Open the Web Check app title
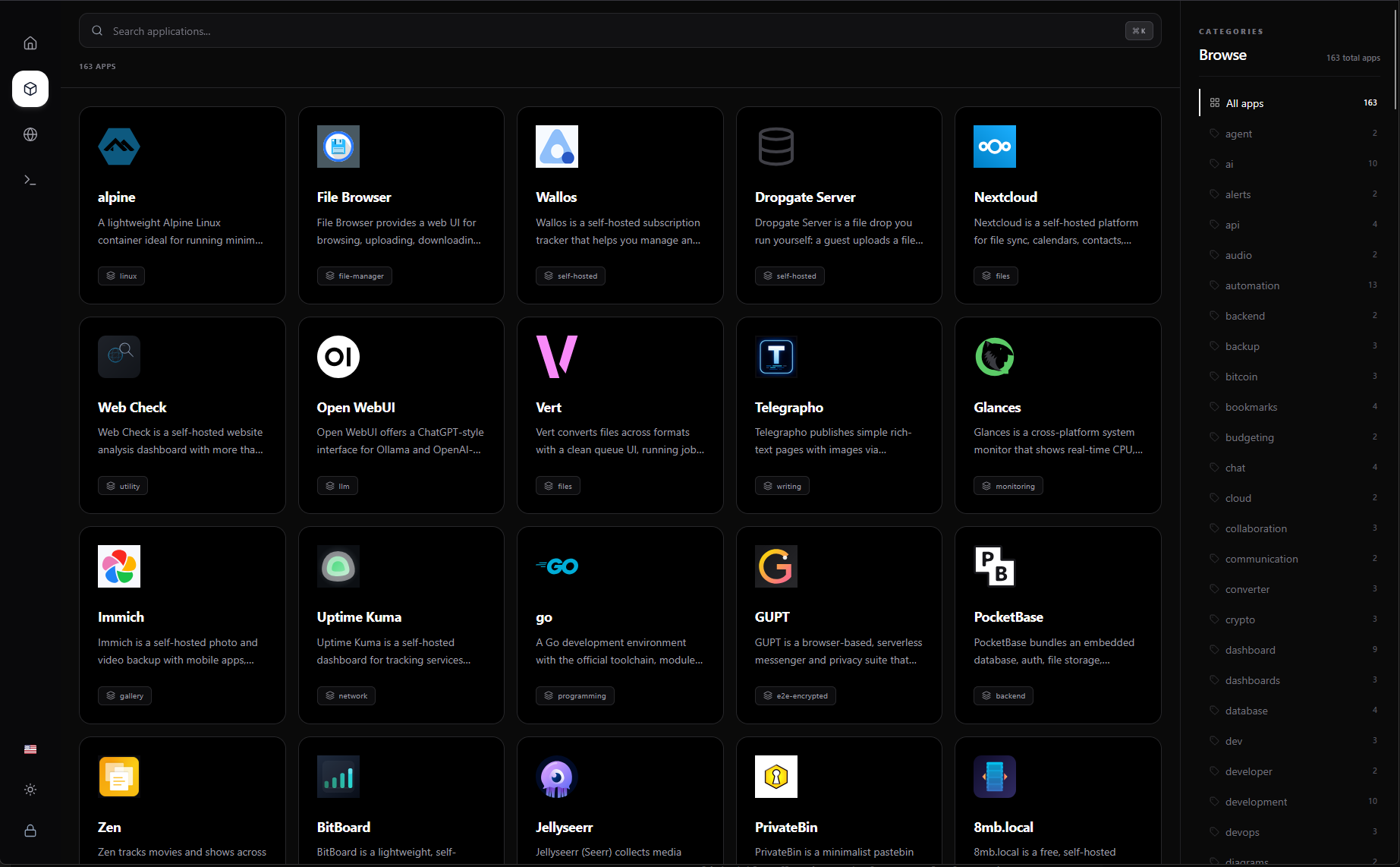Image resolution: width=1400 pixels, height=867 pixels. coord(132,408)
